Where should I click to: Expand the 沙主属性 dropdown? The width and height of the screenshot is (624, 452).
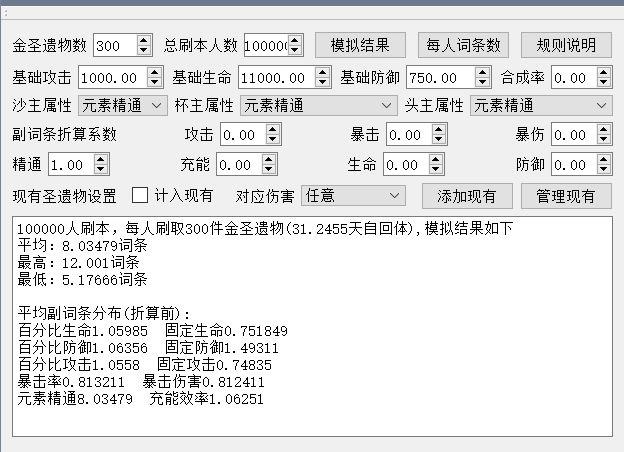pos(123,105)
